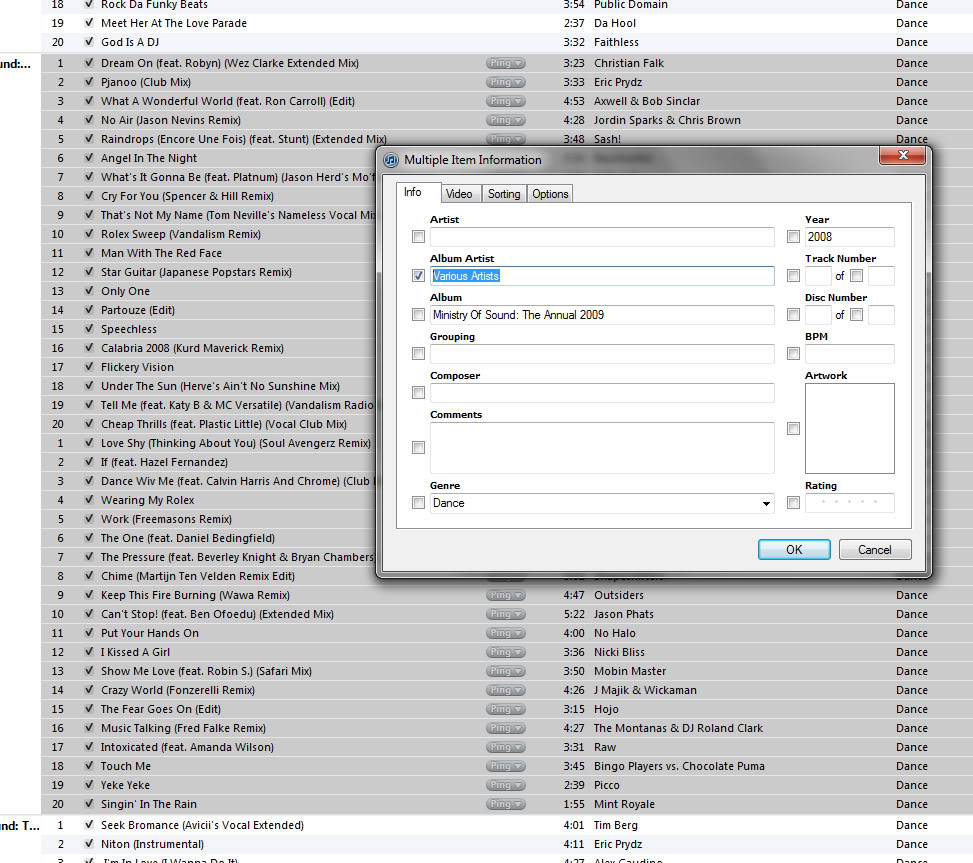Open the Sorting tab
This screenshot has width=973, height=863.
pyautogui.click(x=504, y=194)
